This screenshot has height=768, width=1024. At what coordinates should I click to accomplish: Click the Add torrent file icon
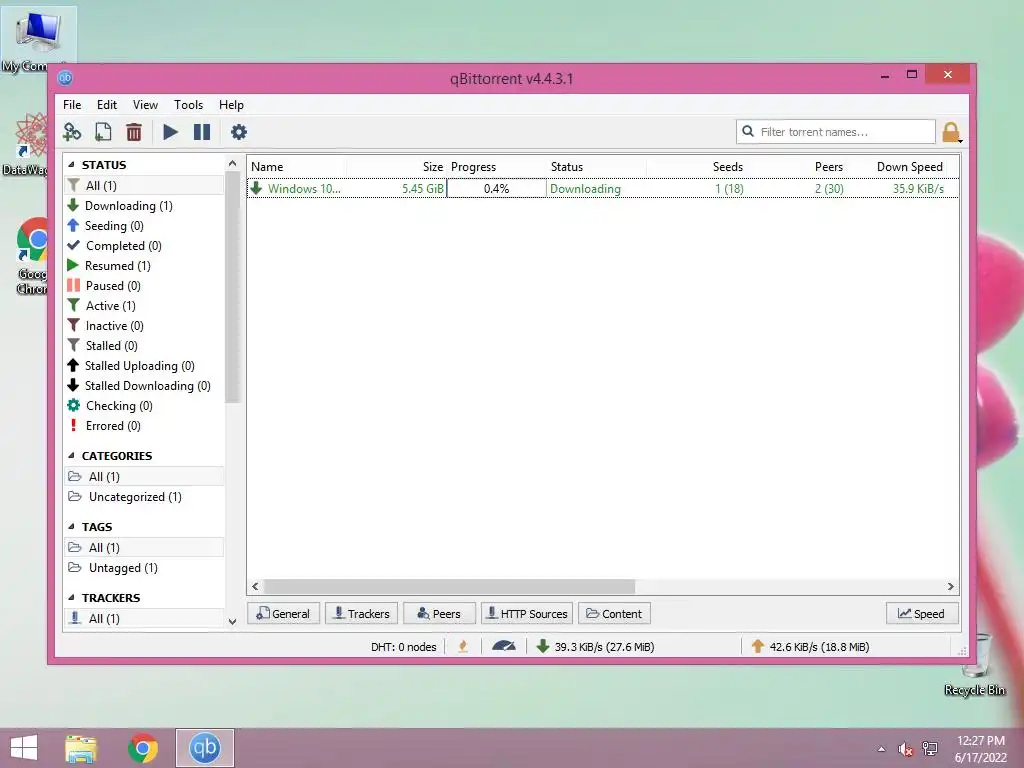103,132
